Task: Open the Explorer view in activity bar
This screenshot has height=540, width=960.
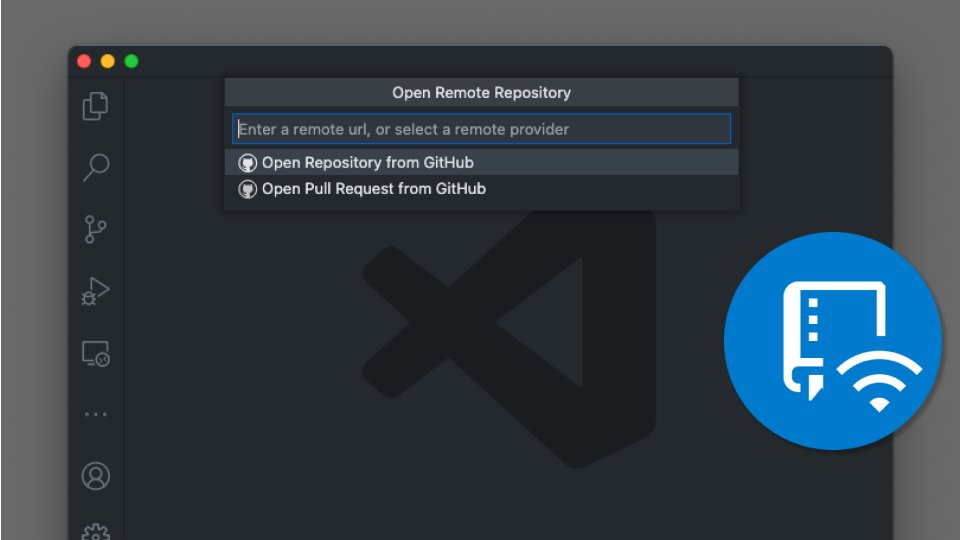Action: [x=96, y=106]
